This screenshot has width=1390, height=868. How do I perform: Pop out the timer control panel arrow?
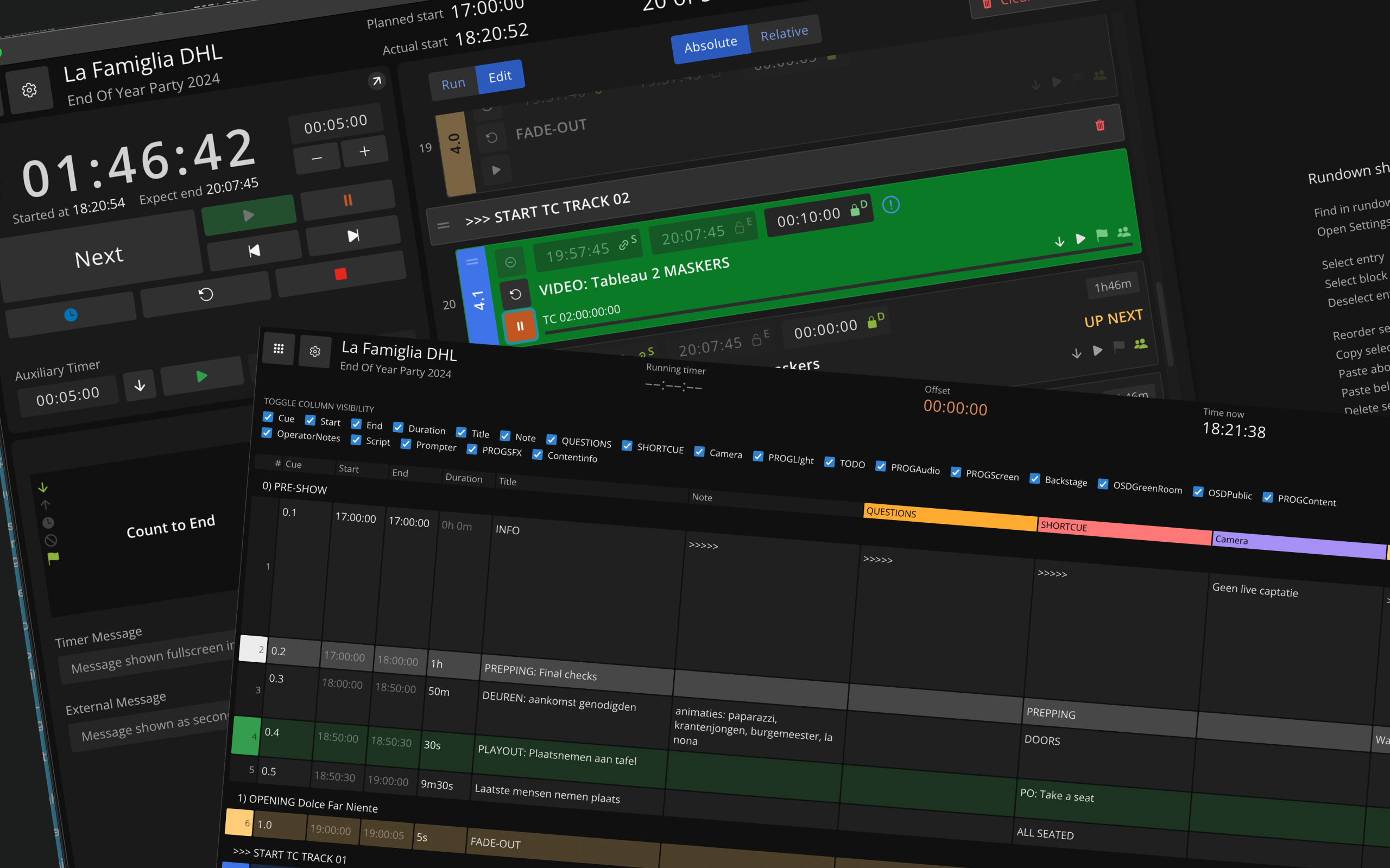[x=376, y=81]
